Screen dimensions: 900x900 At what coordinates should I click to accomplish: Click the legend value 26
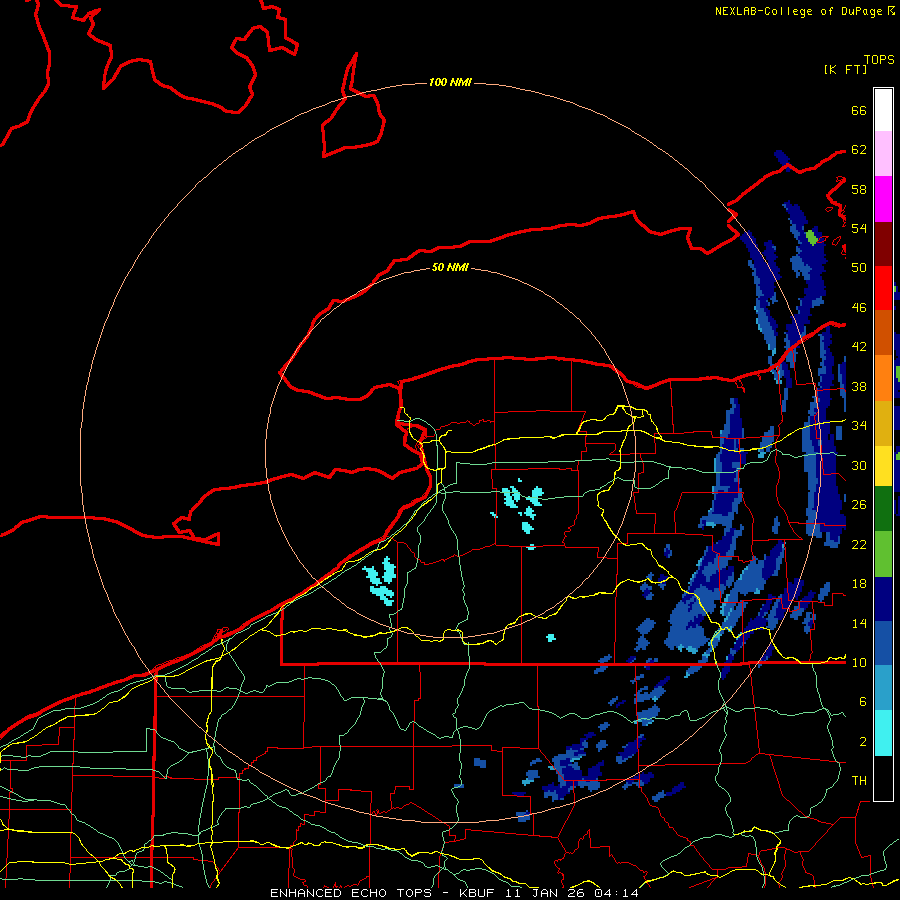click(x=859, y=505)
